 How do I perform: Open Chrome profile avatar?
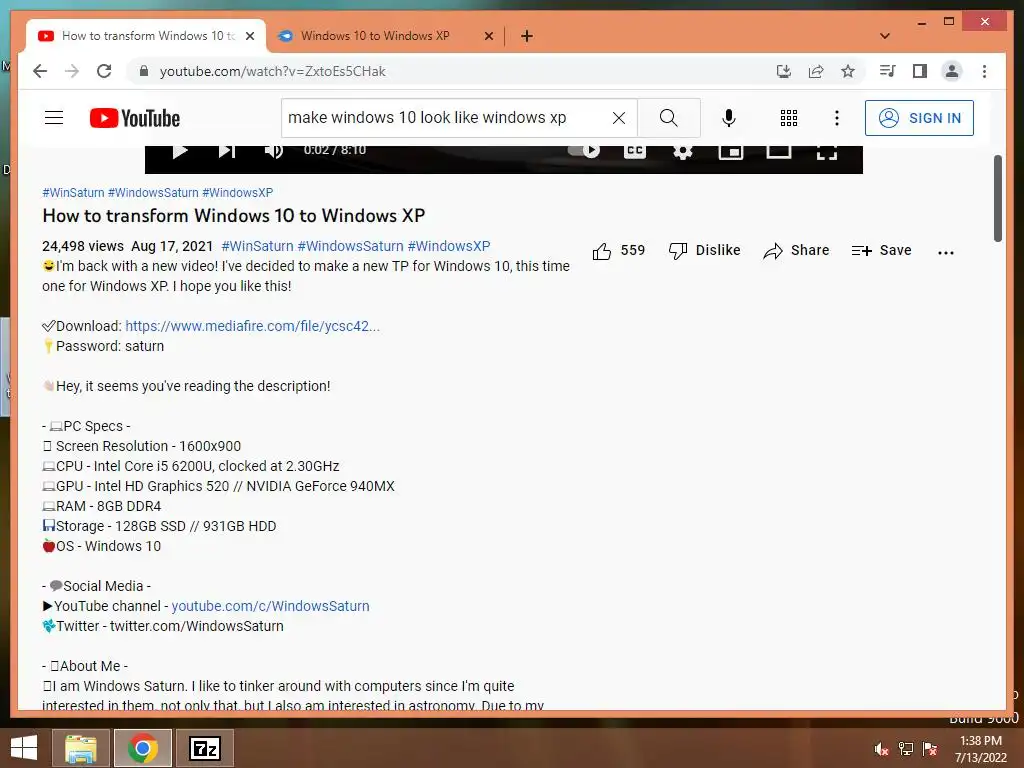[952, 71]
